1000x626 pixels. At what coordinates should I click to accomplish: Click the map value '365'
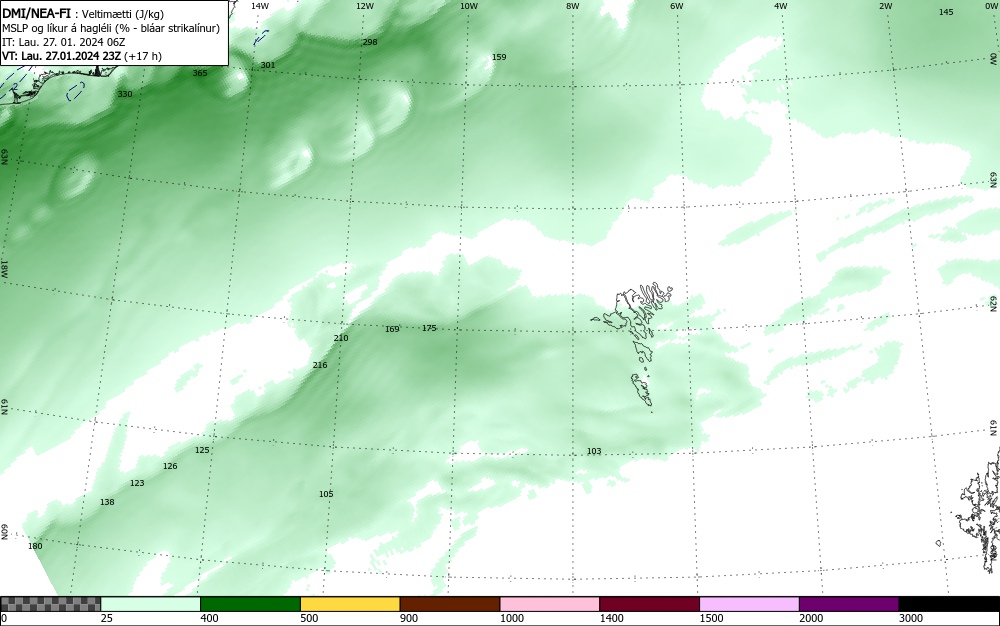[x=200, y=73]
